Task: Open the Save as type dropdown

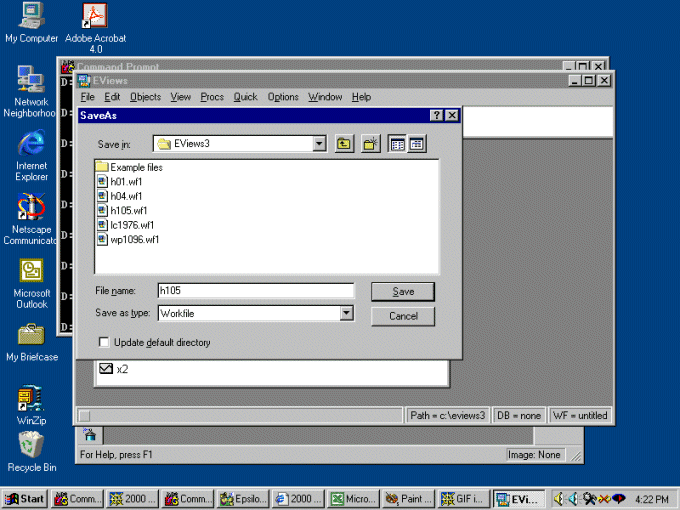Action: [346, 313]
